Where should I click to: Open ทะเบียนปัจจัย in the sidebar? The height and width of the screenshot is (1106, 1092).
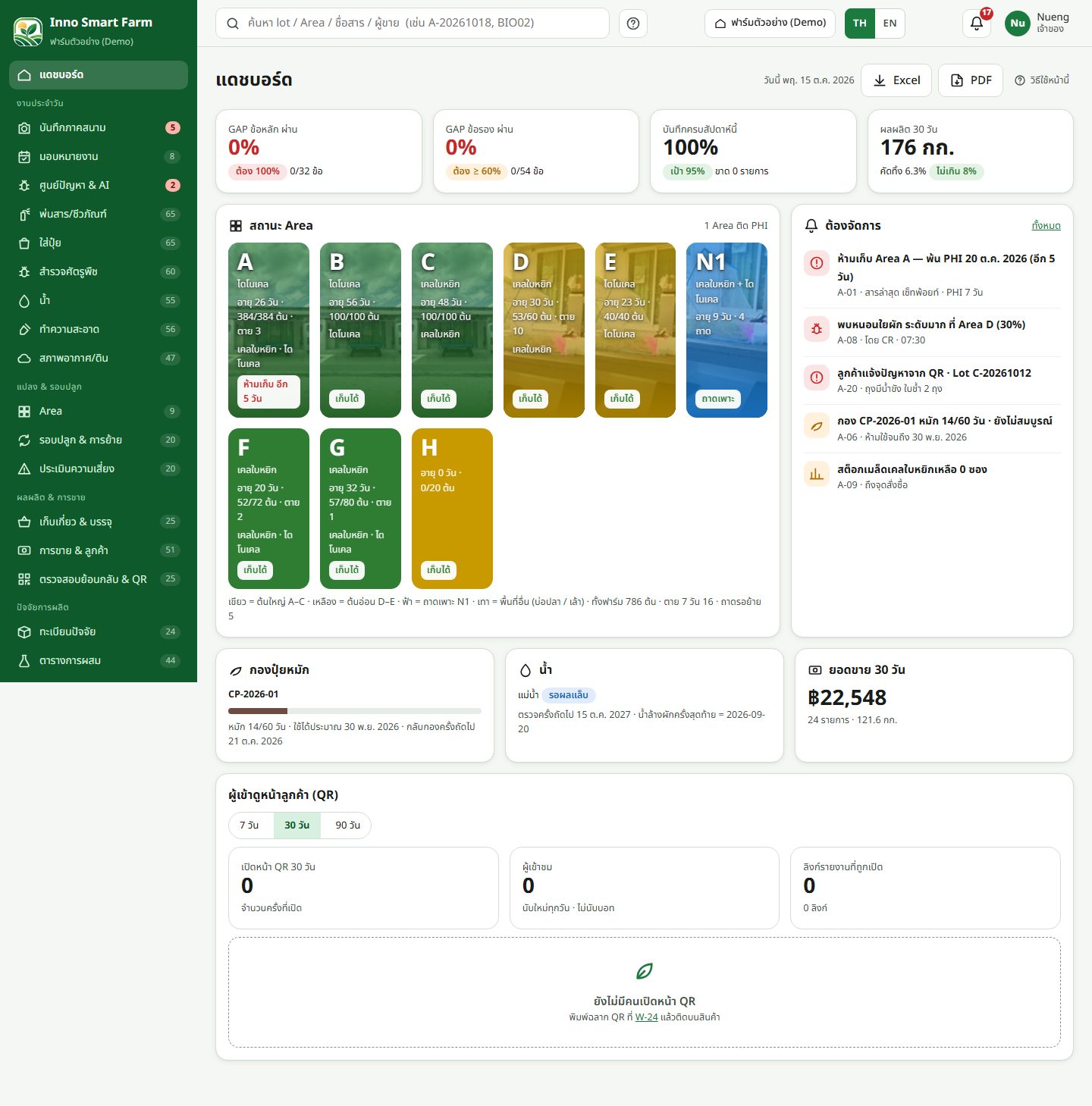pyautogui.click(x=99, y=632)
